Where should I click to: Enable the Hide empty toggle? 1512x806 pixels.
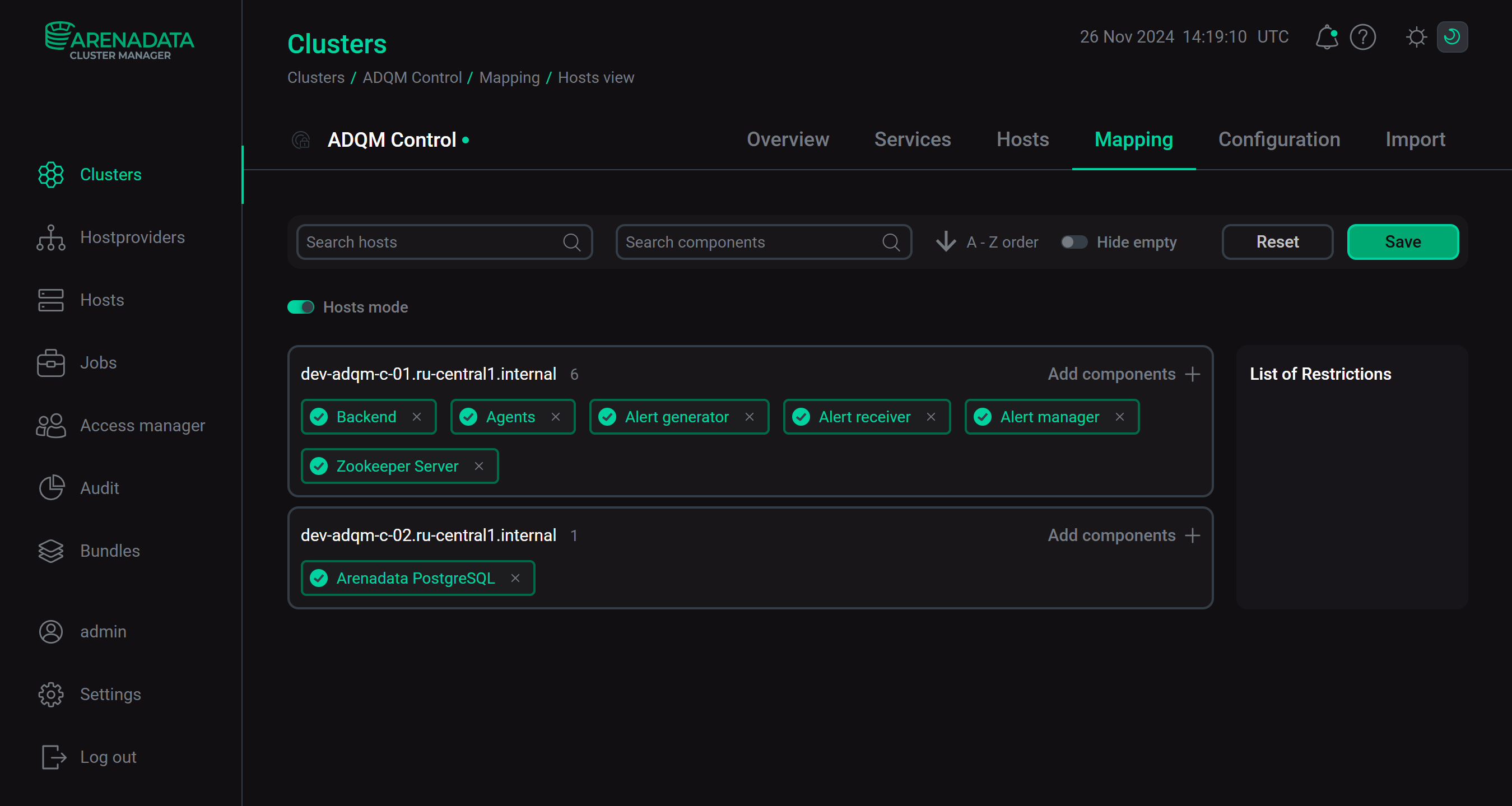(x=1073, y=242)
